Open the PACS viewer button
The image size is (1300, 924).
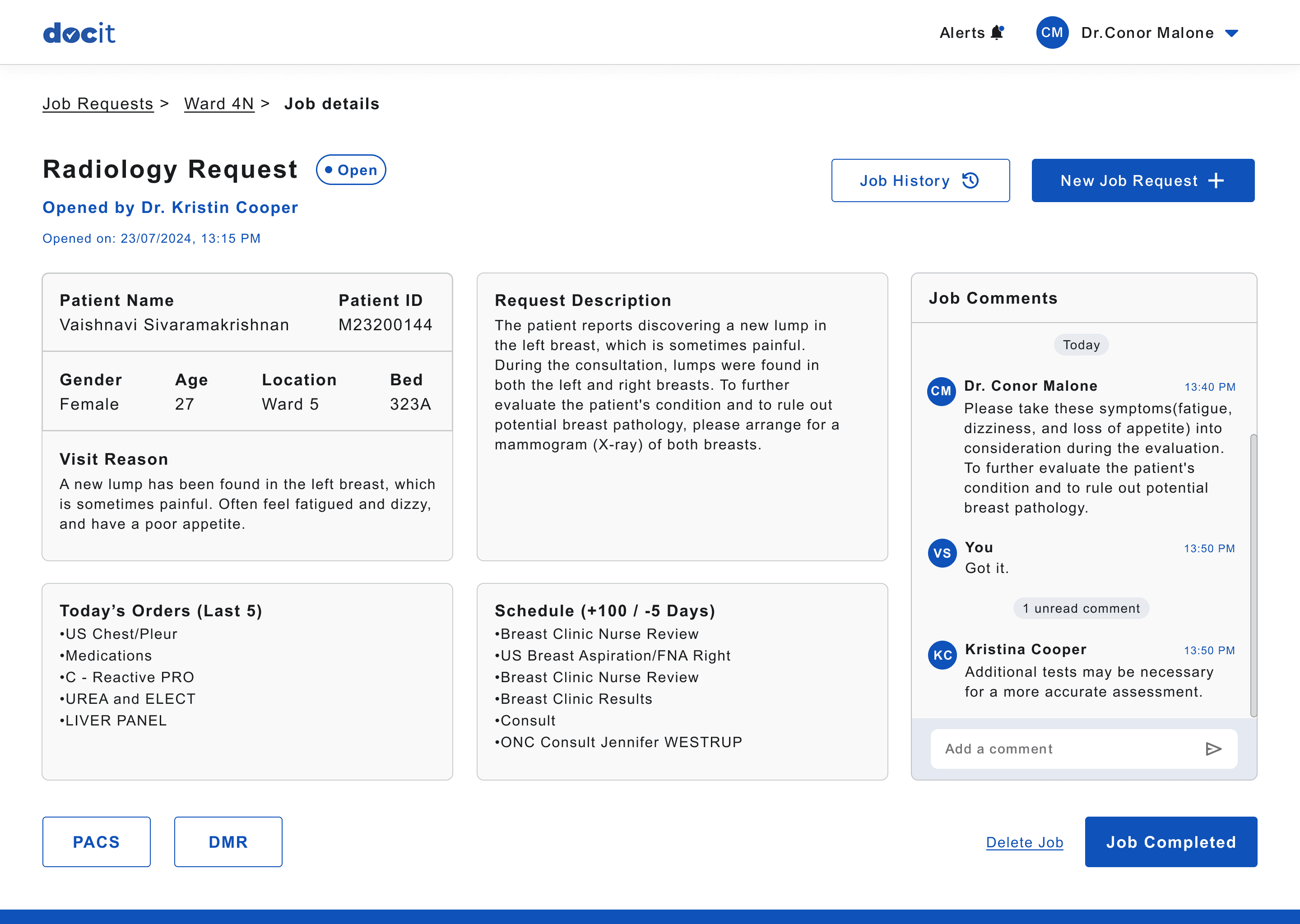coord(96,841)
